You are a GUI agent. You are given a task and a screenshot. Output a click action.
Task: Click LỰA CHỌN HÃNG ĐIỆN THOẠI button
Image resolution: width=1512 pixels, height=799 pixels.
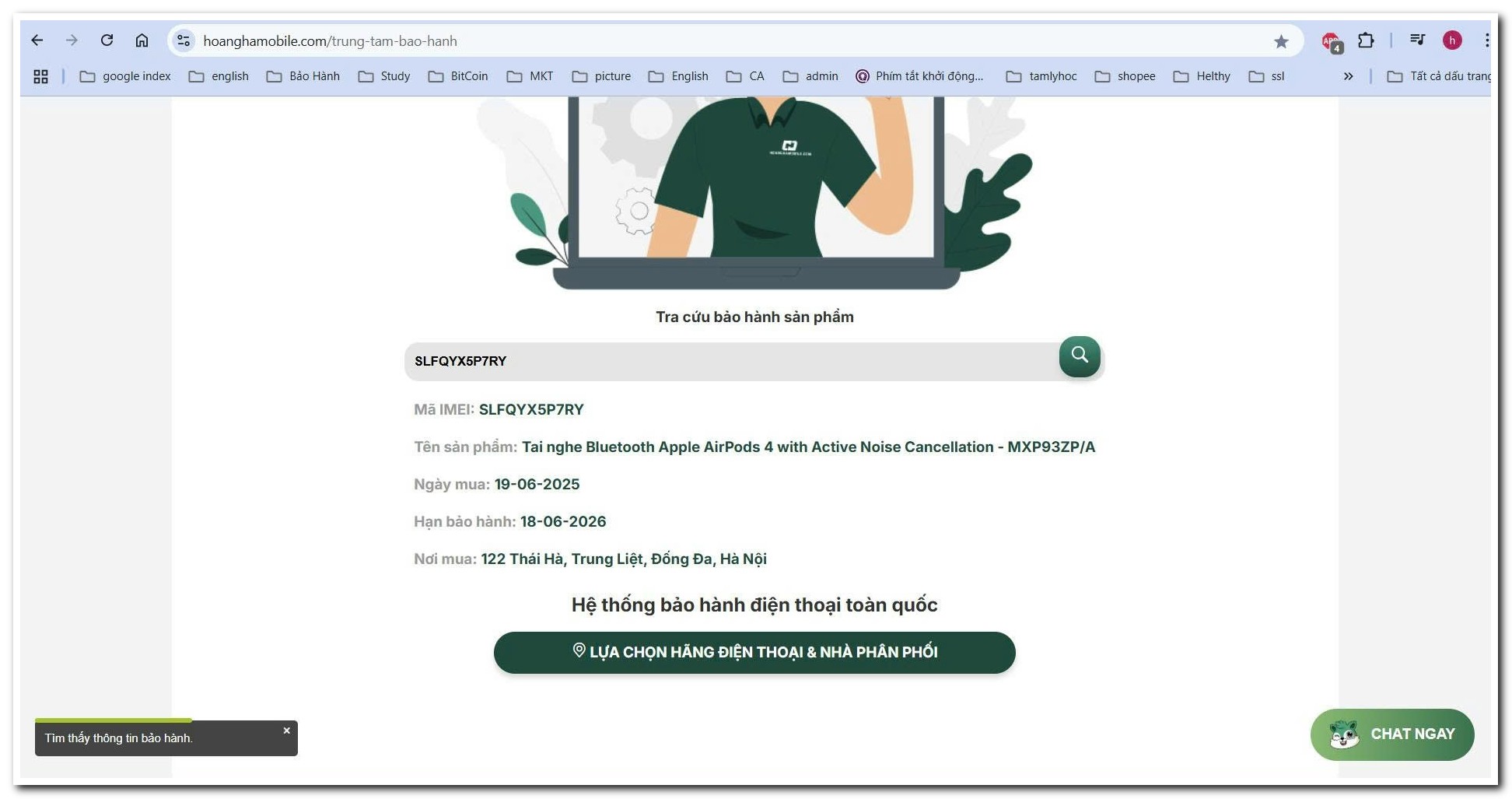click(x=754, y=652)
